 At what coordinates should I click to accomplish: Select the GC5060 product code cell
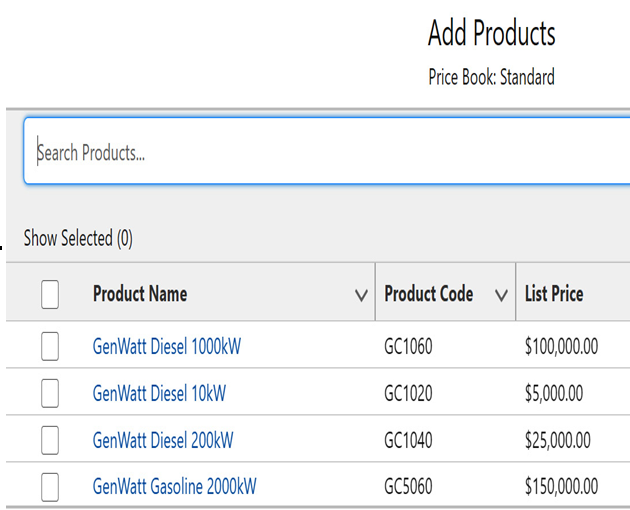click(408, 486)
